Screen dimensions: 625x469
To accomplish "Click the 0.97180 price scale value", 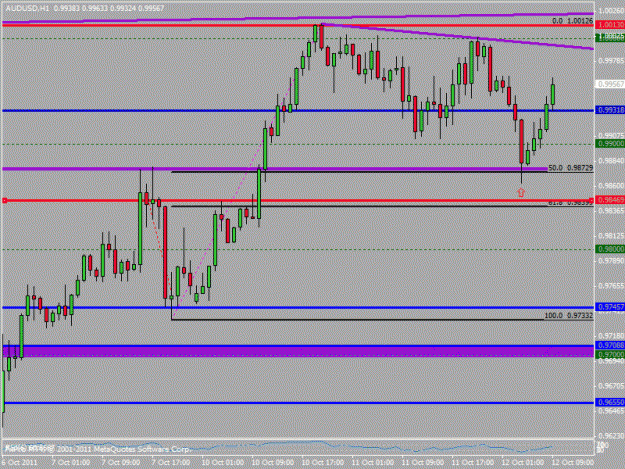I will pyautogui.click(x=611, y=336).
